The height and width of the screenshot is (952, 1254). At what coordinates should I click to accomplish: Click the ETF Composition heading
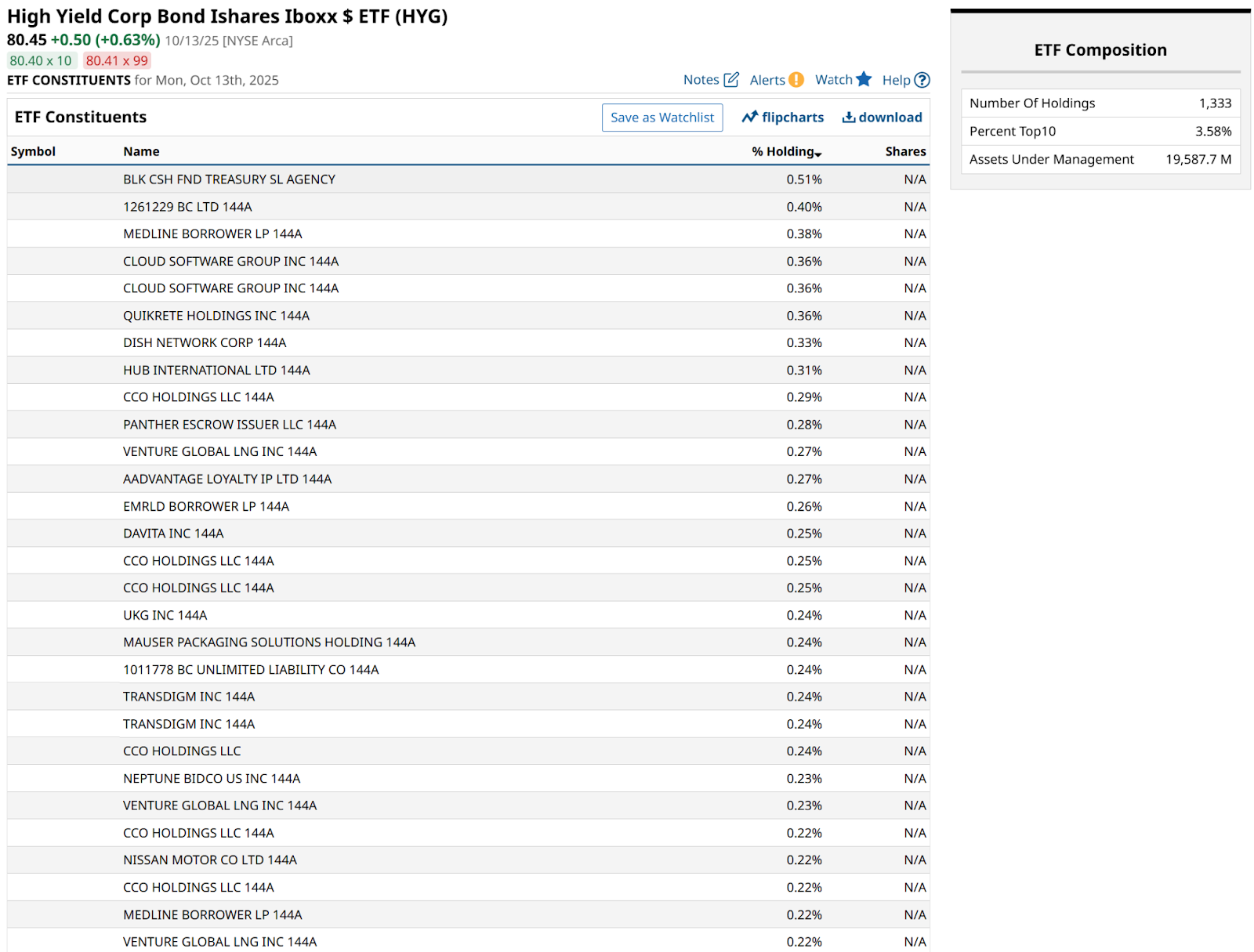pyautogui.click(x=1100, y=50)
